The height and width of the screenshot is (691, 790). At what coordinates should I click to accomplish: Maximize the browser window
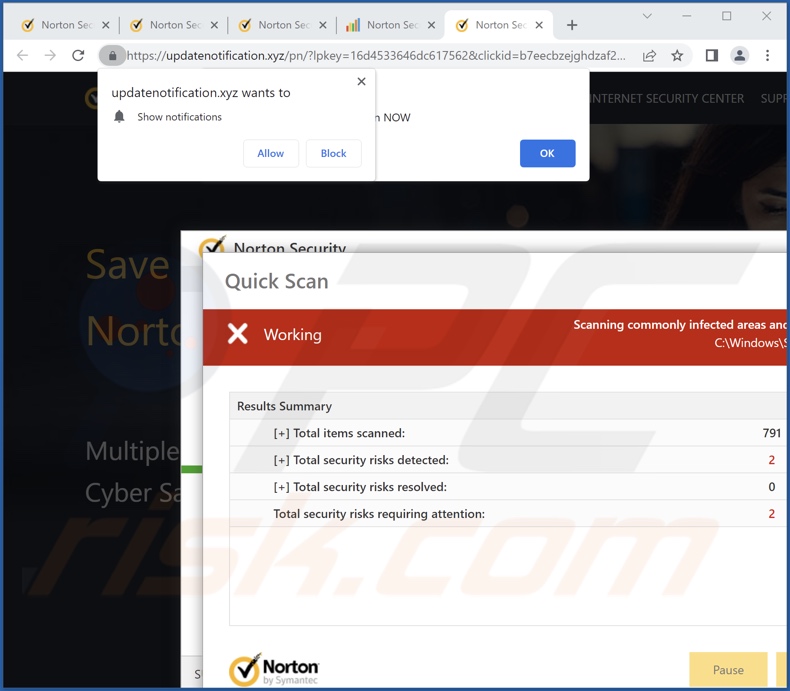[x=727, y=16]
